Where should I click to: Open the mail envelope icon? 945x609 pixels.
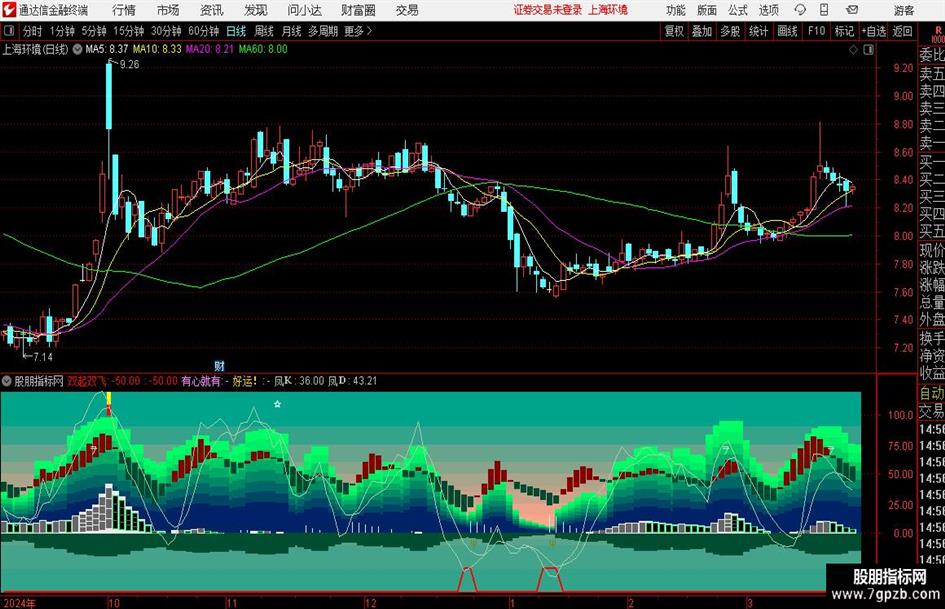tap(852, 10)
